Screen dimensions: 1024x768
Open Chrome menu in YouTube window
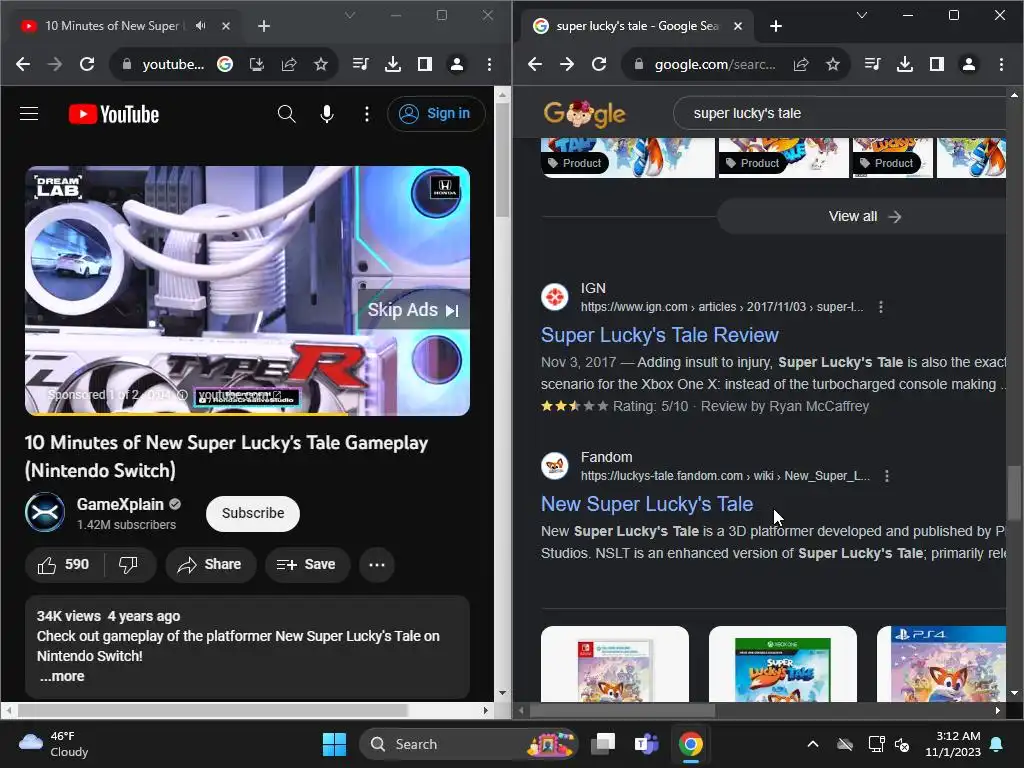click(x=489, y=64)
